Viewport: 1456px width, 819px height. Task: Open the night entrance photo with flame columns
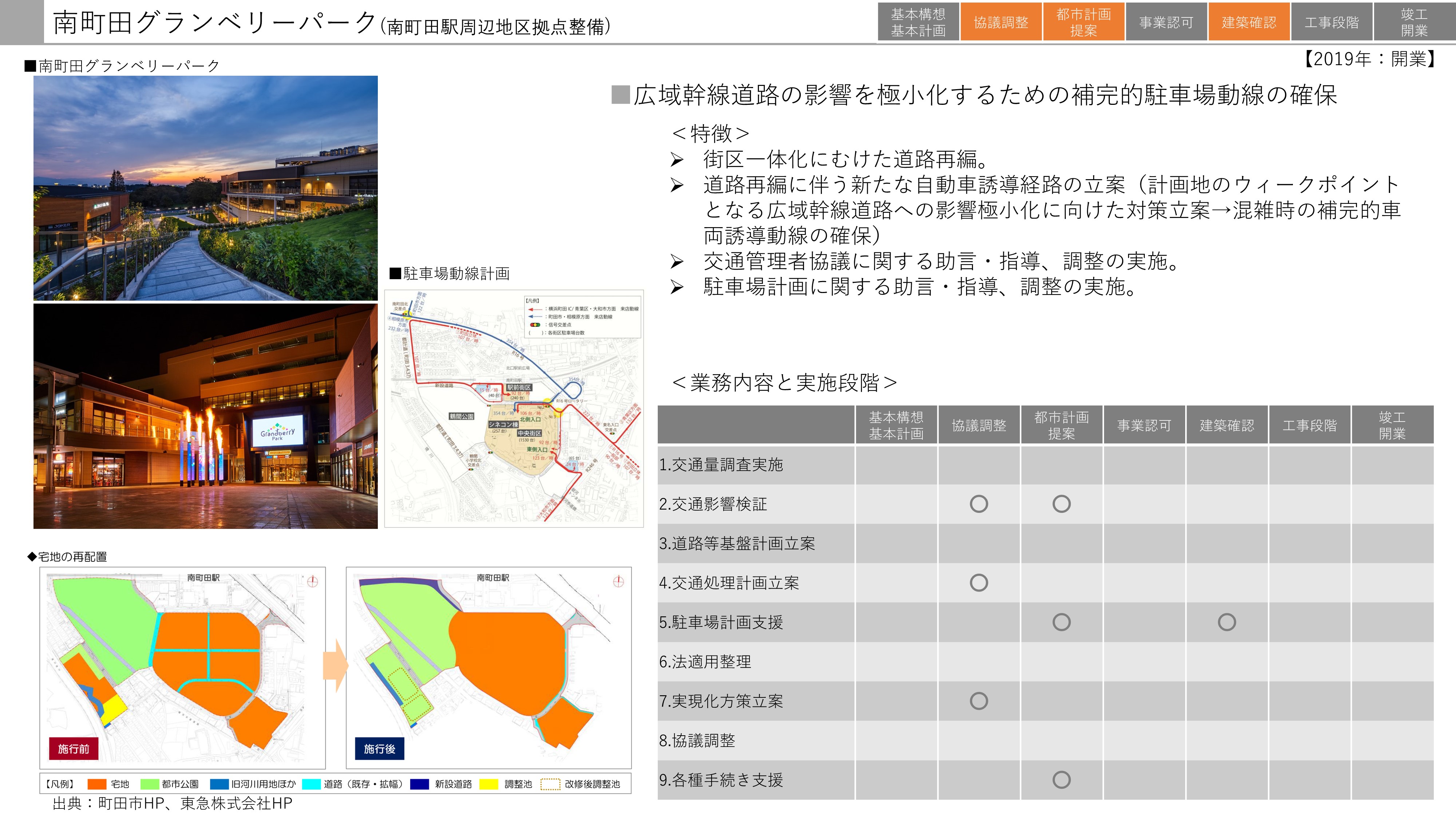pos(205,416)
